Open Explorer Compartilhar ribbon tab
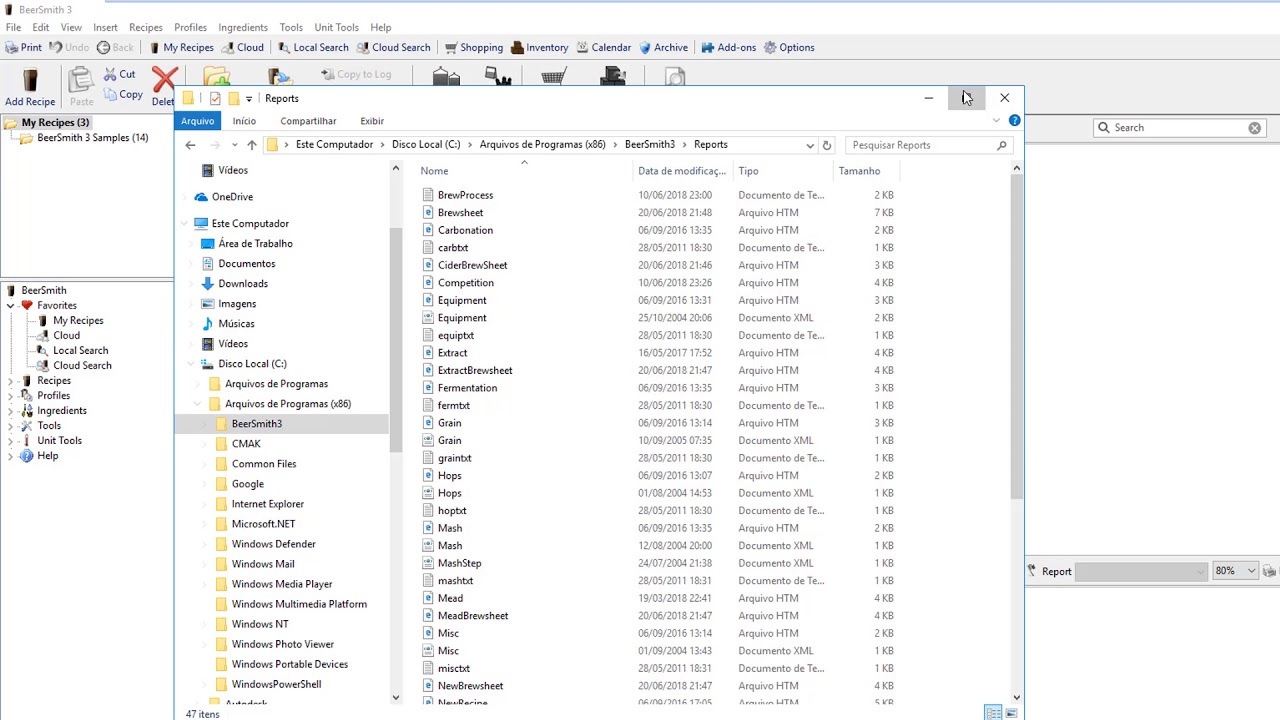Screen dimensions: 1280x720 point(308,121)
